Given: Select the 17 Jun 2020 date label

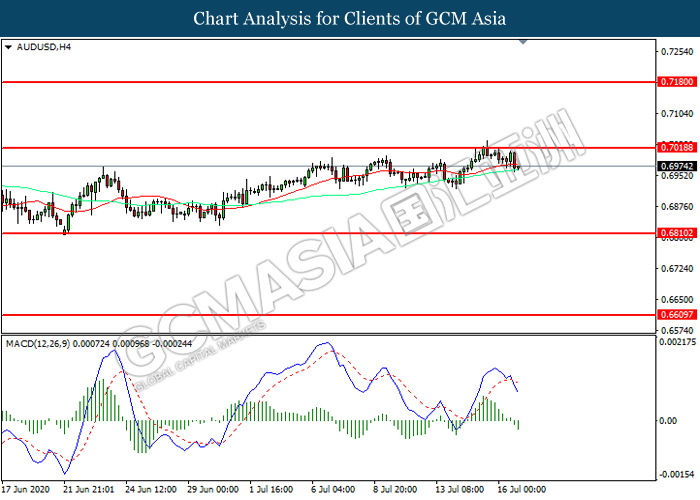Looking at the screenshot, I should (27, 491).
